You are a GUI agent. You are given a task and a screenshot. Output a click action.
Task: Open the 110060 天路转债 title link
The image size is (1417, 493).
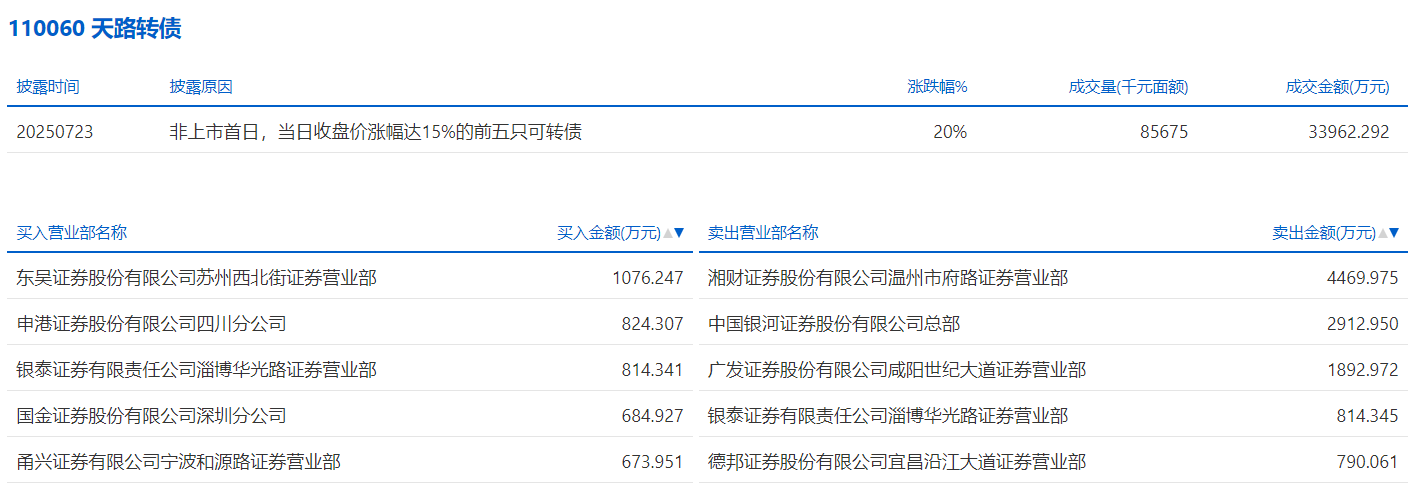pyautogui.click(x=95, y=29)
